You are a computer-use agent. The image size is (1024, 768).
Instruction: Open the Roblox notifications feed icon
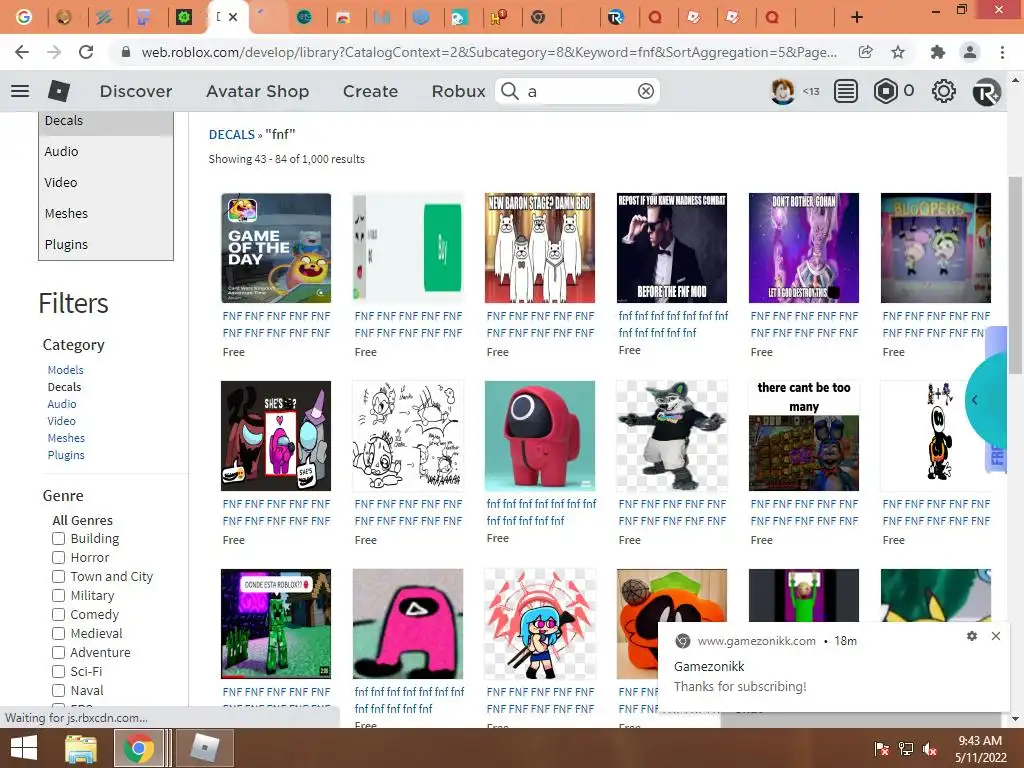click(x=846, y=91)
